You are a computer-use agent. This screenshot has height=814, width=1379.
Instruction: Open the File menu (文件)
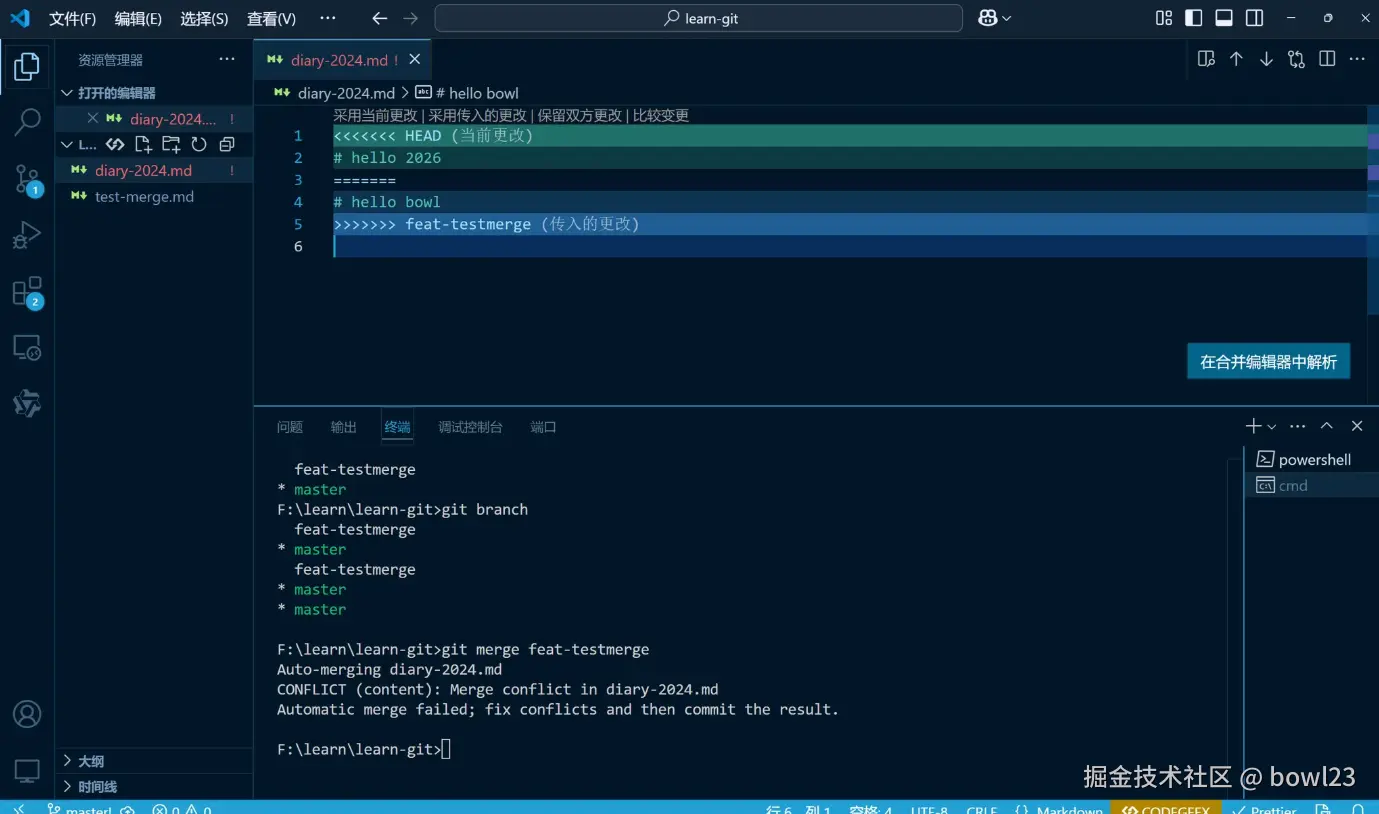(x=73, y=18)
